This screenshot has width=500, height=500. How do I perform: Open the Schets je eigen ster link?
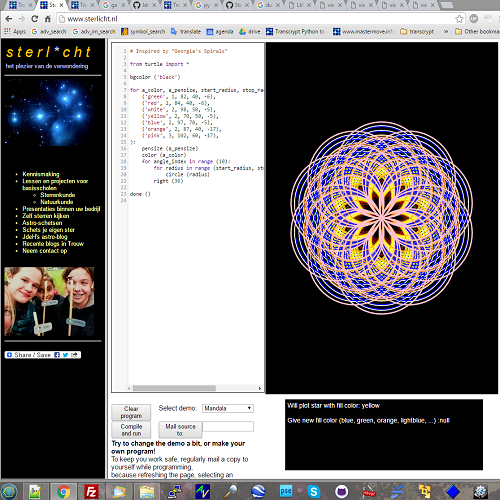tap(48, 230)
